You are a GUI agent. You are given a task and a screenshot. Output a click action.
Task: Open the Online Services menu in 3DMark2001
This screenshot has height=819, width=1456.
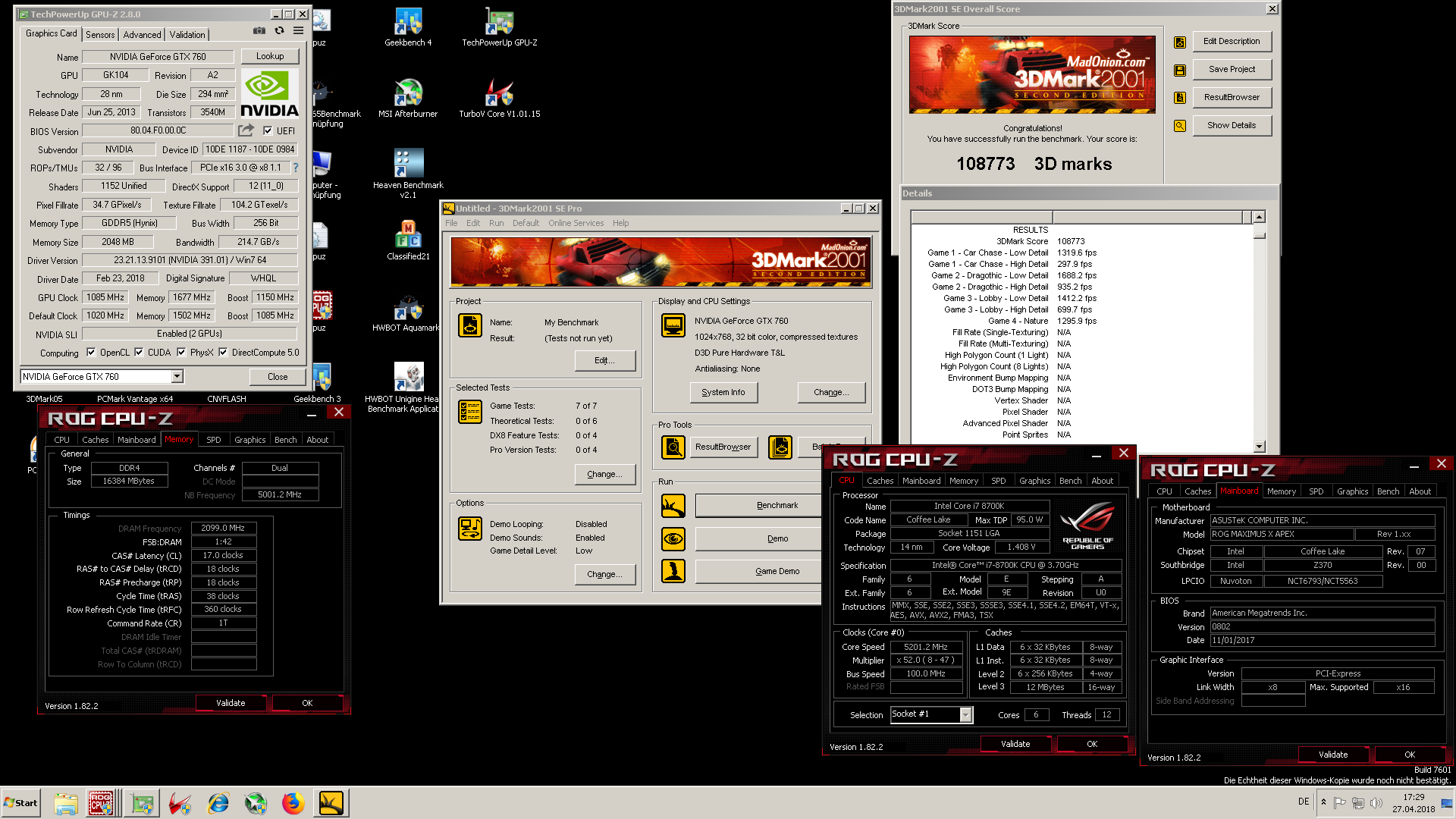pyautogui.click(x=576, y=223)
